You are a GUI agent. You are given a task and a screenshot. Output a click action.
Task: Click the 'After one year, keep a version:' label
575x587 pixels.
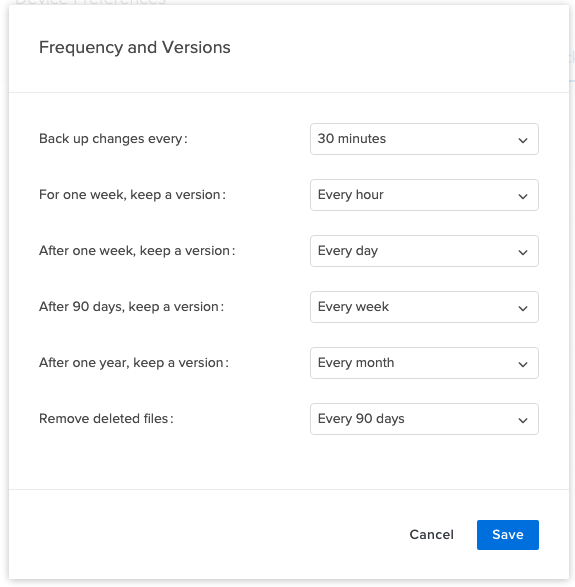(134, 363)
